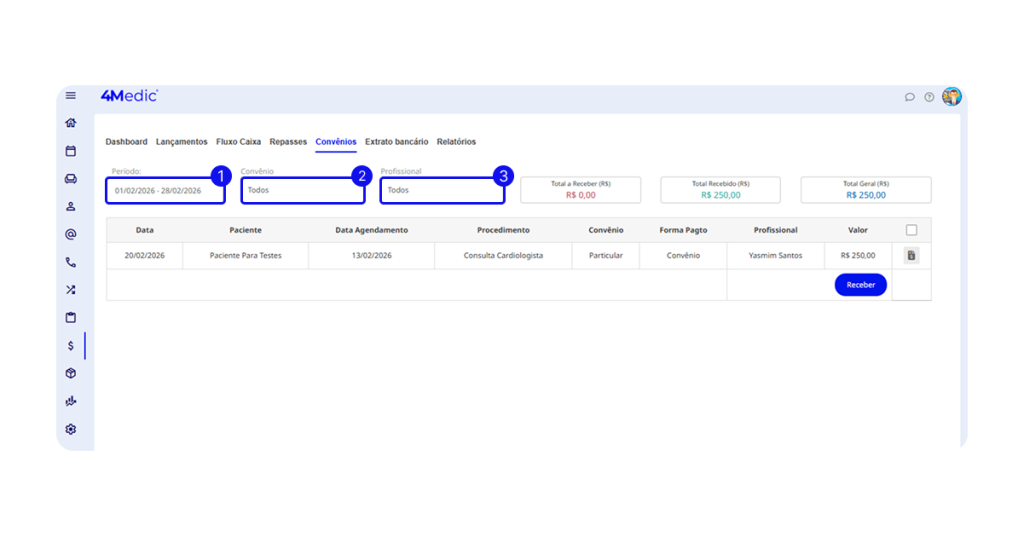Image resolution: width=1024 pixels, height=537 pixels.
Task: Open the calendar agenda sidebar icon
Action: click(x=71, y=151)
